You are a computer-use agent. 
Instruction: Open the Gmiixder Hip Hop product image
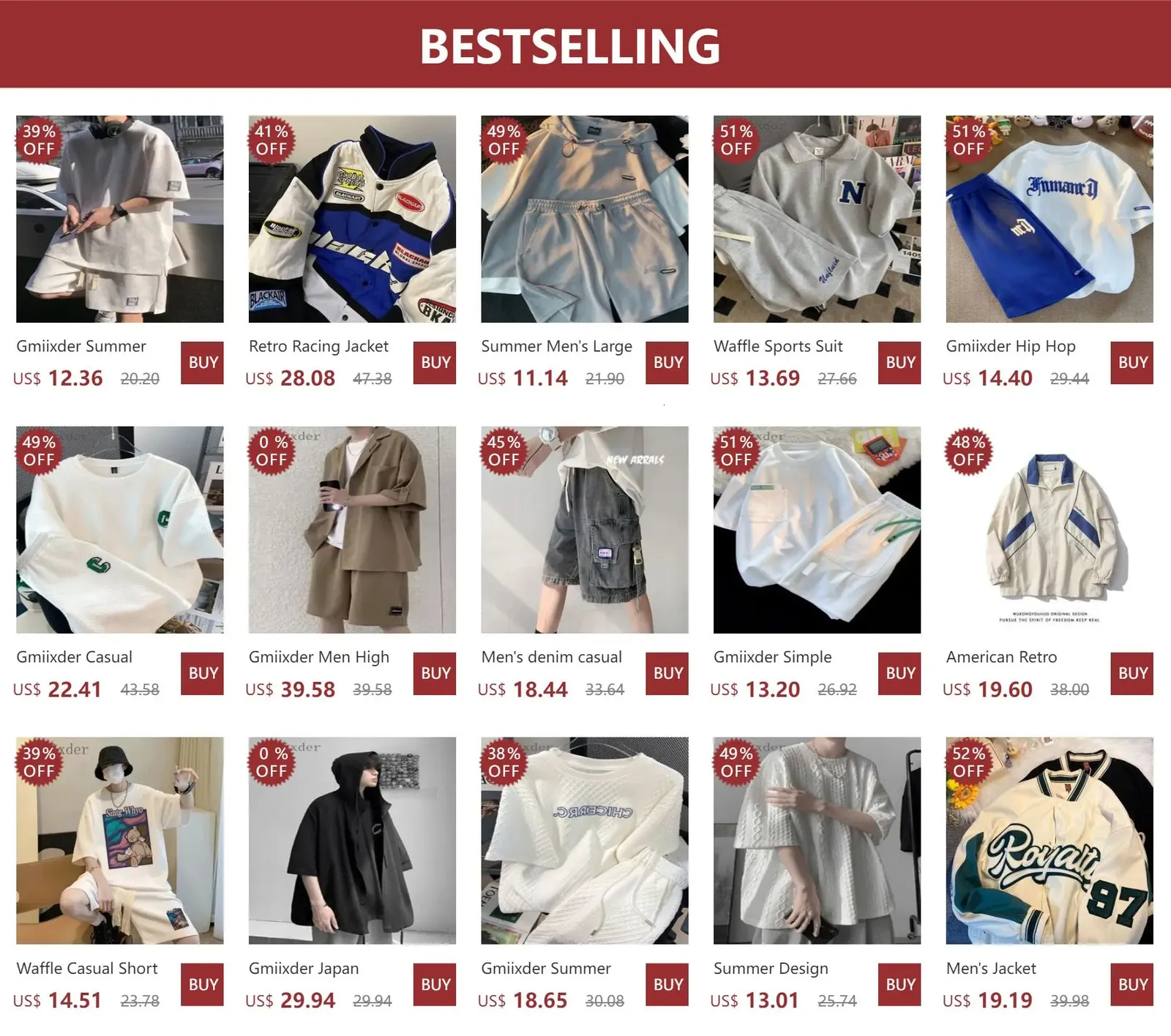pos(1050,219)
